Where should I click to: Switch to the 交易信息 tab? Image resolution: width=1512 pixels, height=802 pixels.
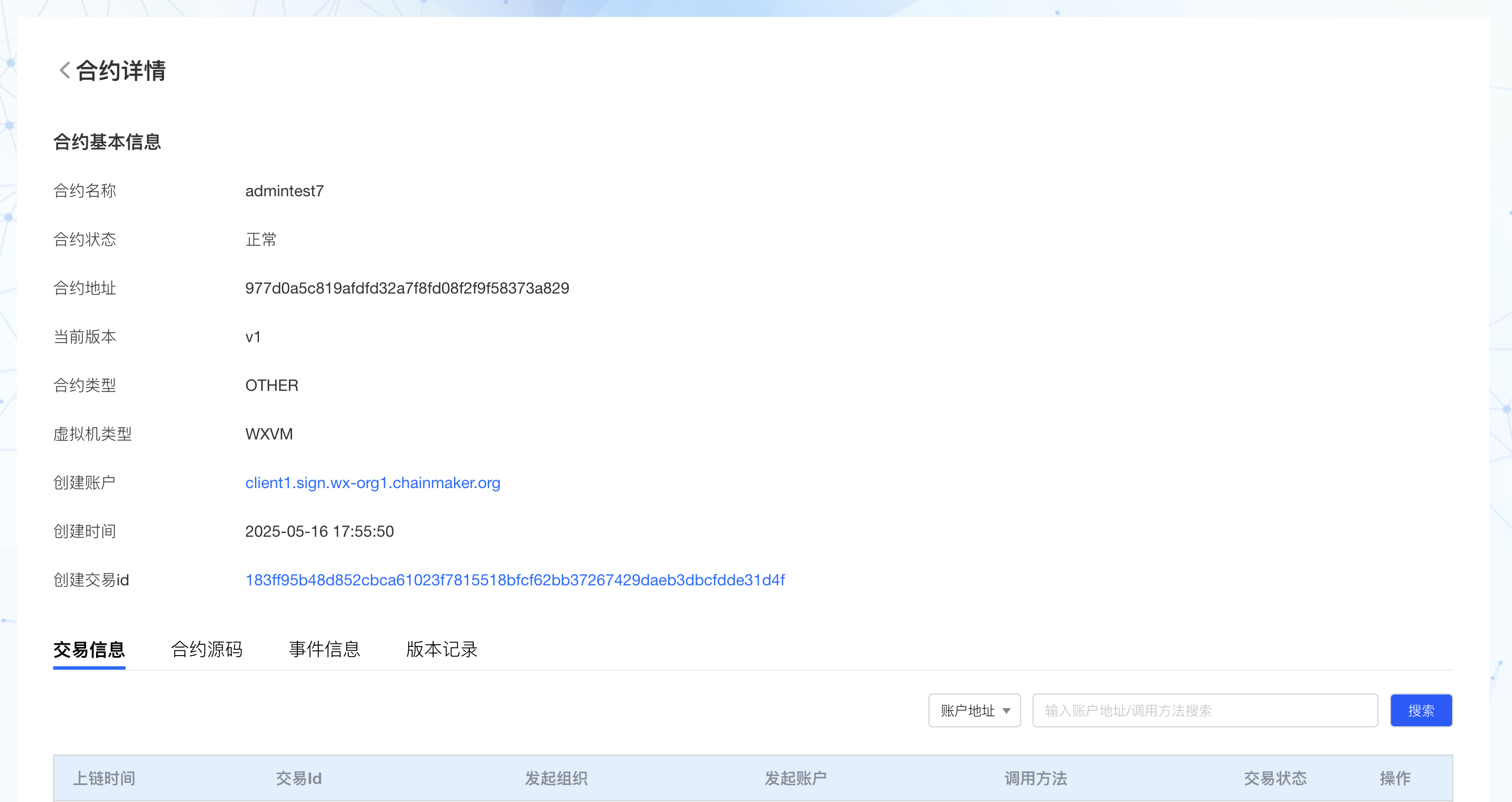tap(89, 649)
